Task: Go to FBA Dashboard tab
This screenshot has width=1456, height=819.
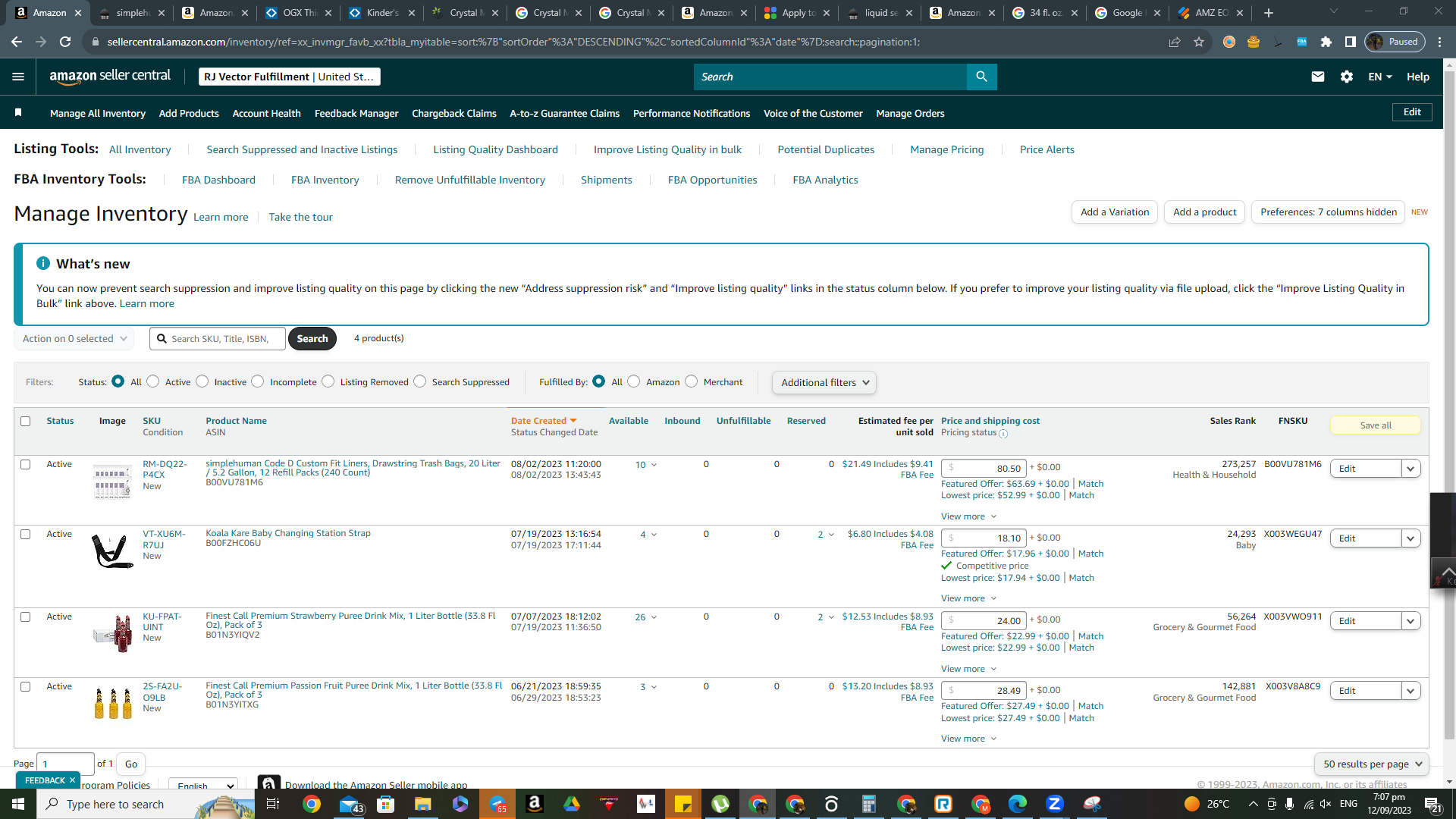Action: click(x=218, y=180)
